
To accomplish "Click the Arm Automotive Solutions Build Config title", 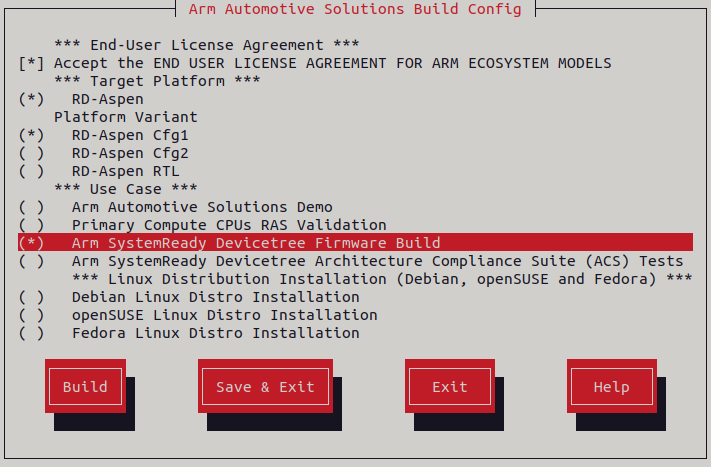I will [355, 9].
